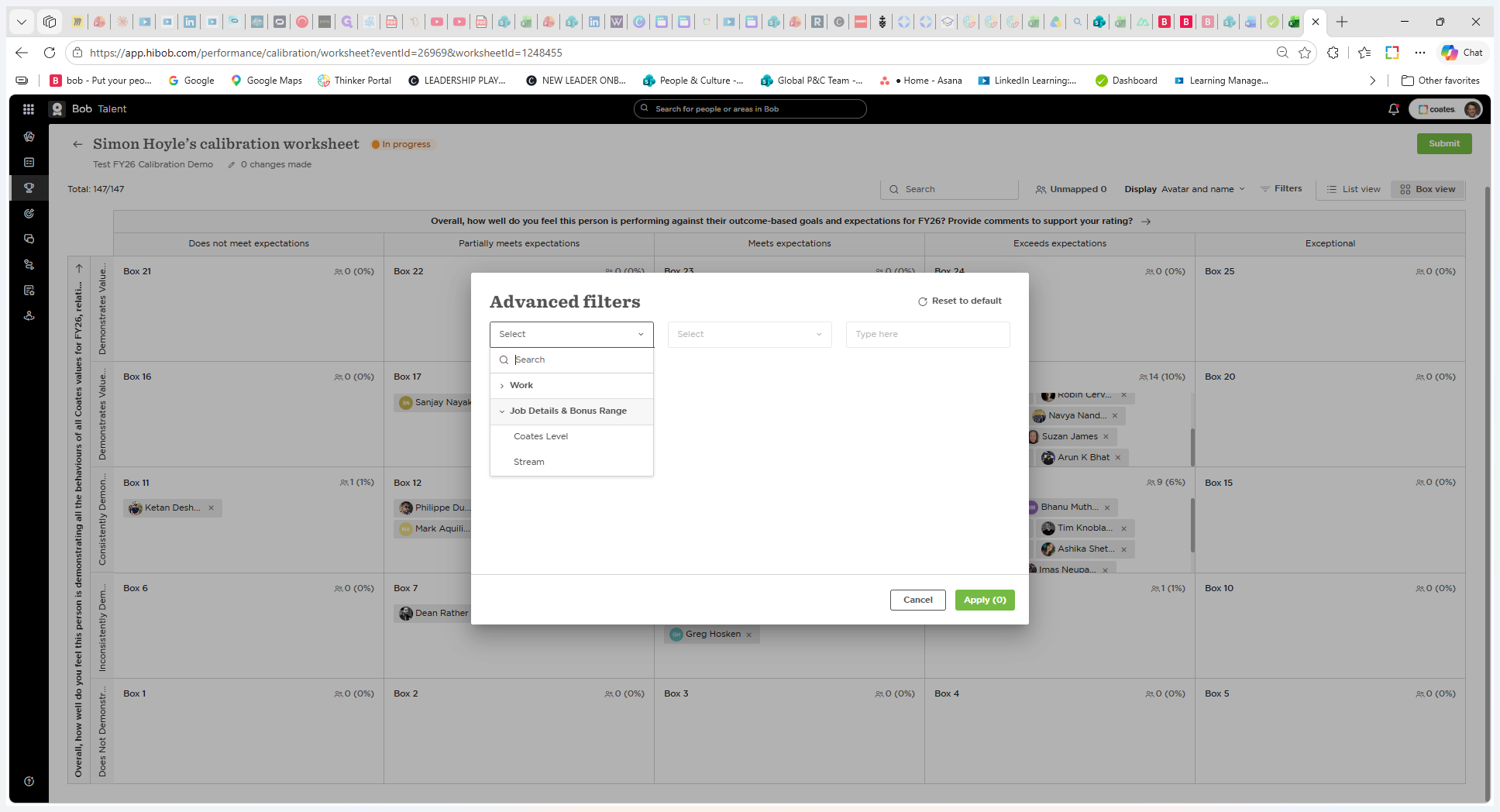Open the Bob apps grid menu
This screenshot has width=1500, height=812.
coord(29,109)
